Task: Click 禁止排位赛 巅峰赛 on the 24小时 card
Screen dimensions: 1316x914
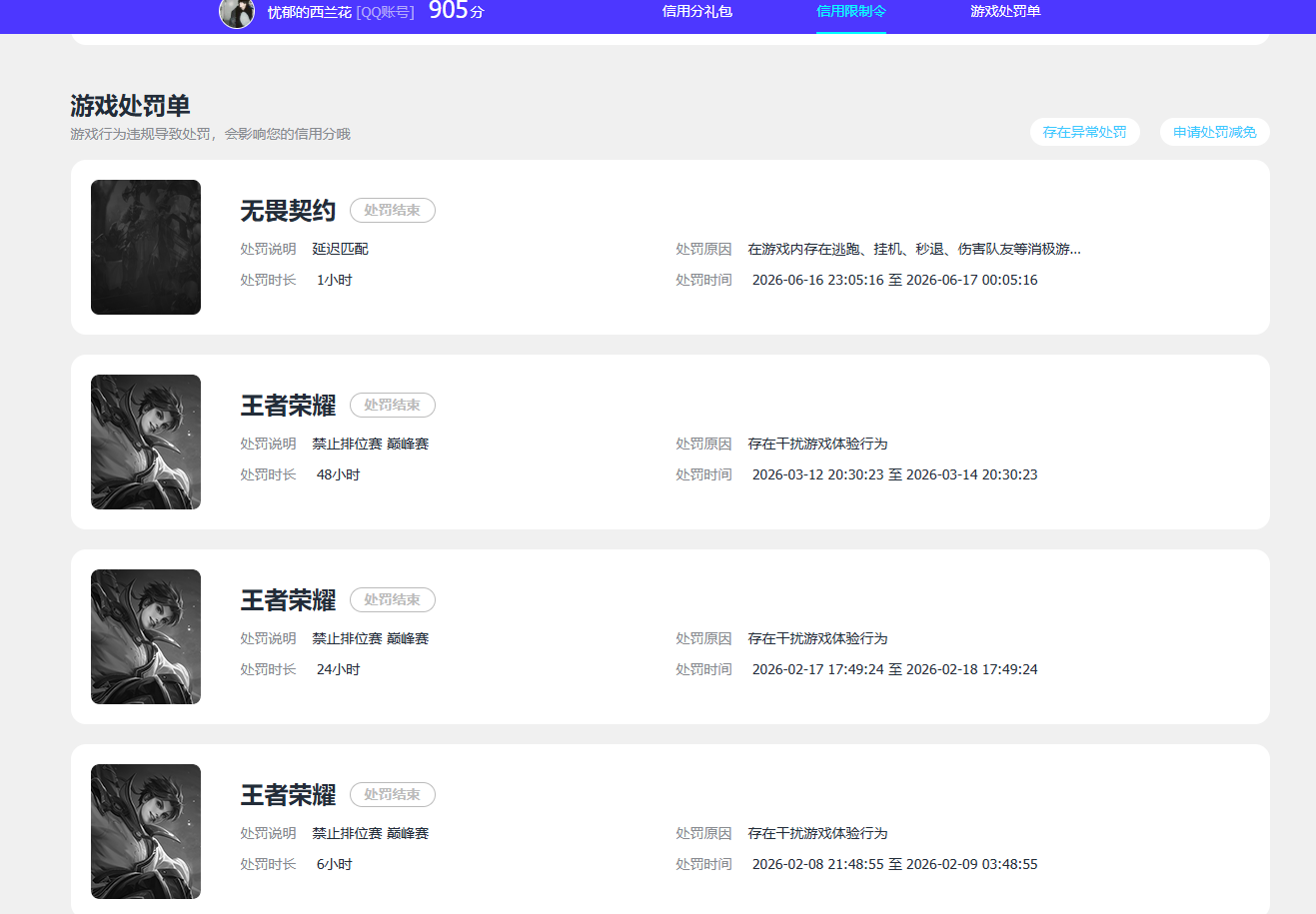Action: [x=370, y=638]
